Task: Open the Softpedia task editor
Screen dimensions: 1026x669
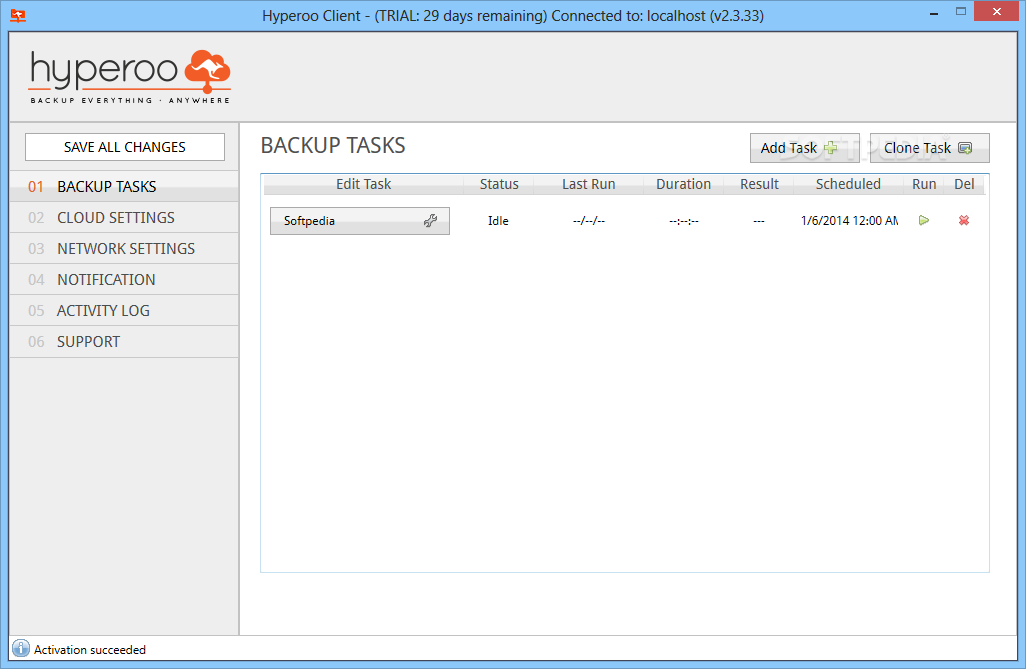Action: (x=359, y=221)
